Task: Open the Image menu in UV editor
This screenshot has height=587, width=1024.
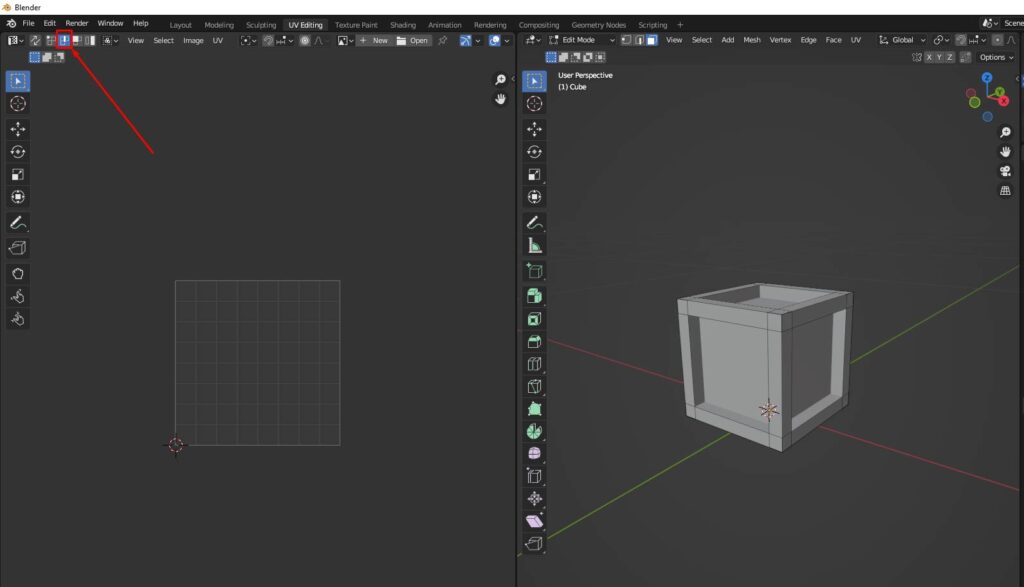Action: tap(193, 40)
